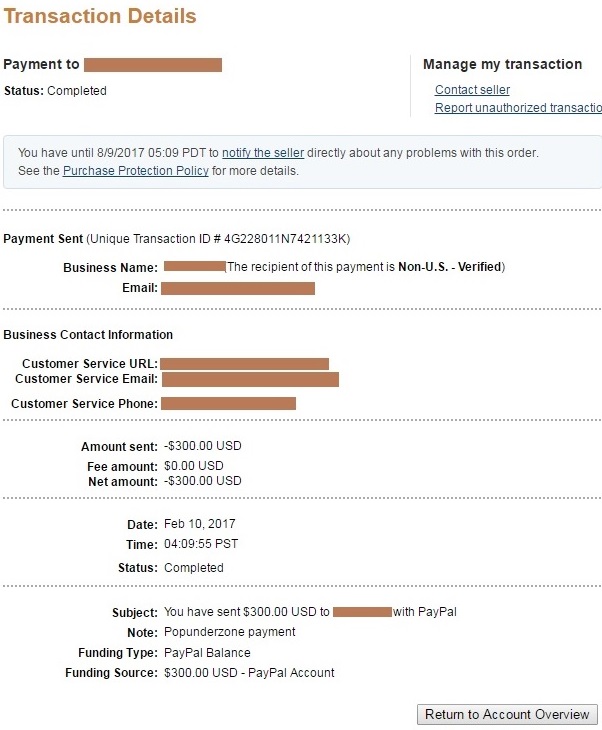Open the Contact seller link

coord(472,89)
